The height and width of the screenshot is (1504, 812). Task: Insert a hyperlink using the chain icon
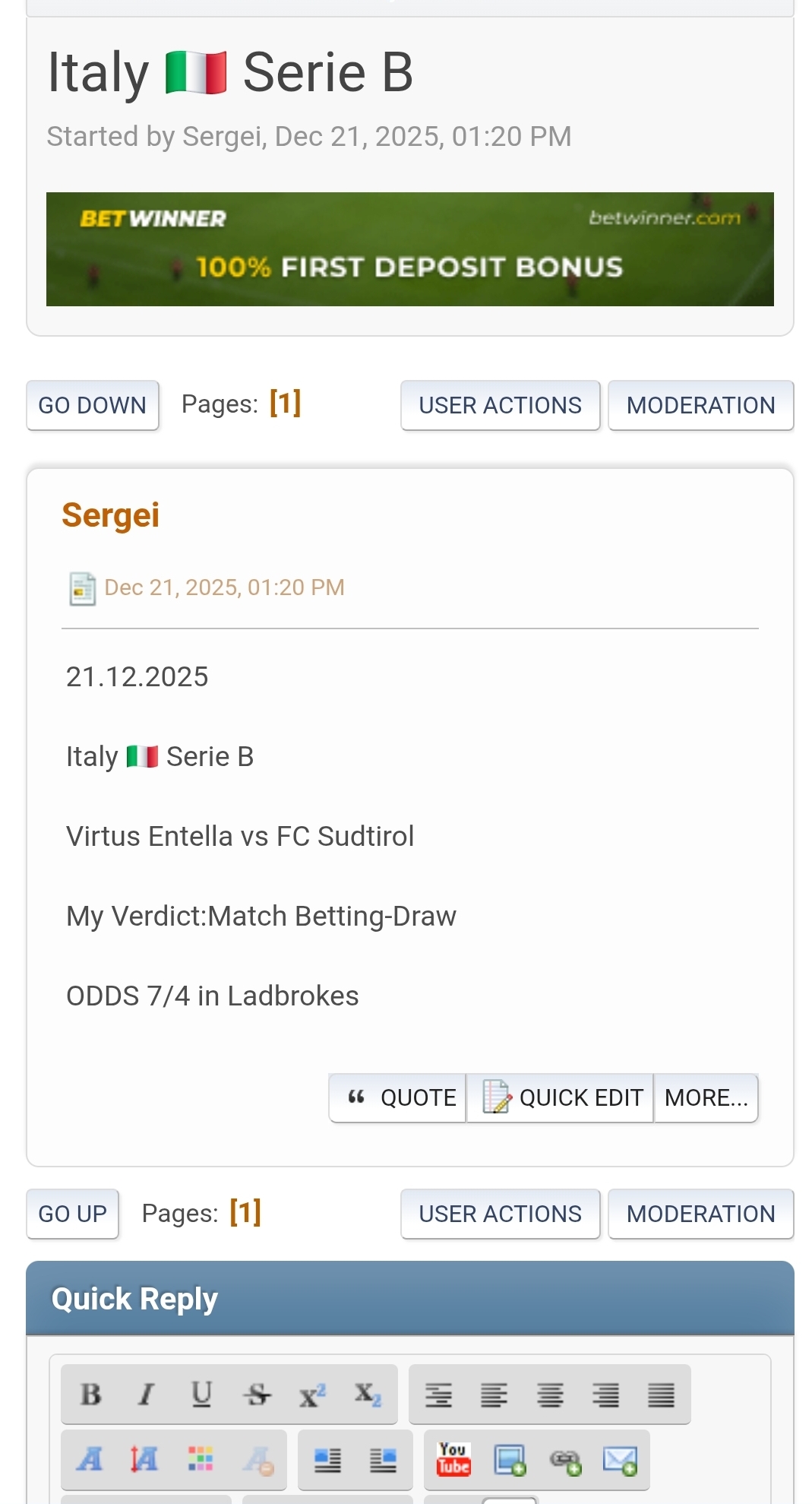click(565, 1459)
